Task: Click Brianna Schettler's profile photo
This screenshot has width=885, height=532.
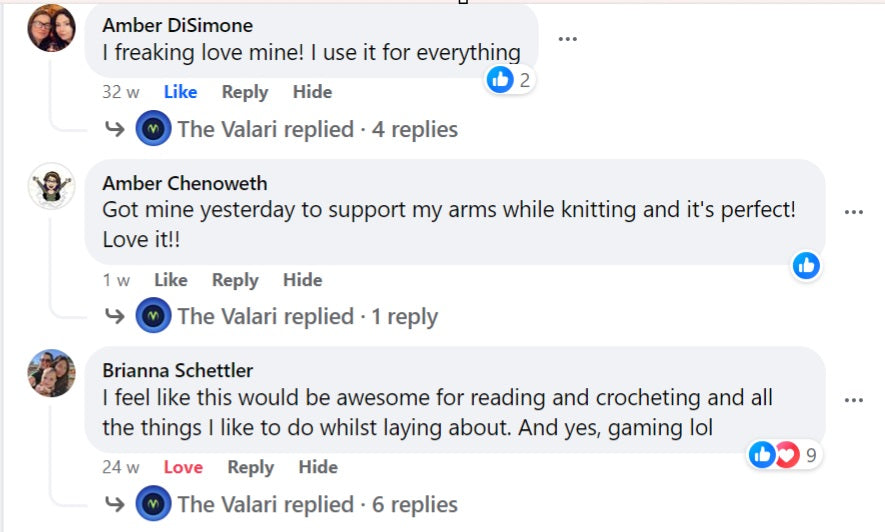Action: point(51,373)
